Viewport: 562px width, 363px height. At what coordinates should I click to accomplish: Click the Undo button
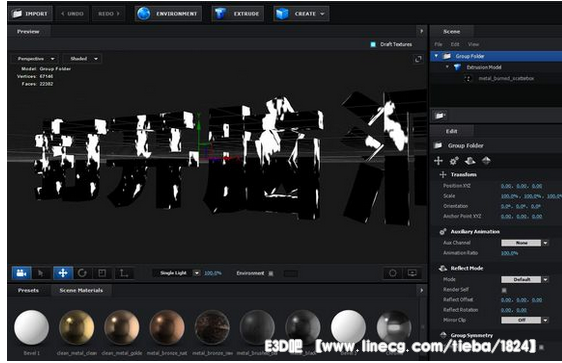point(72,14)
